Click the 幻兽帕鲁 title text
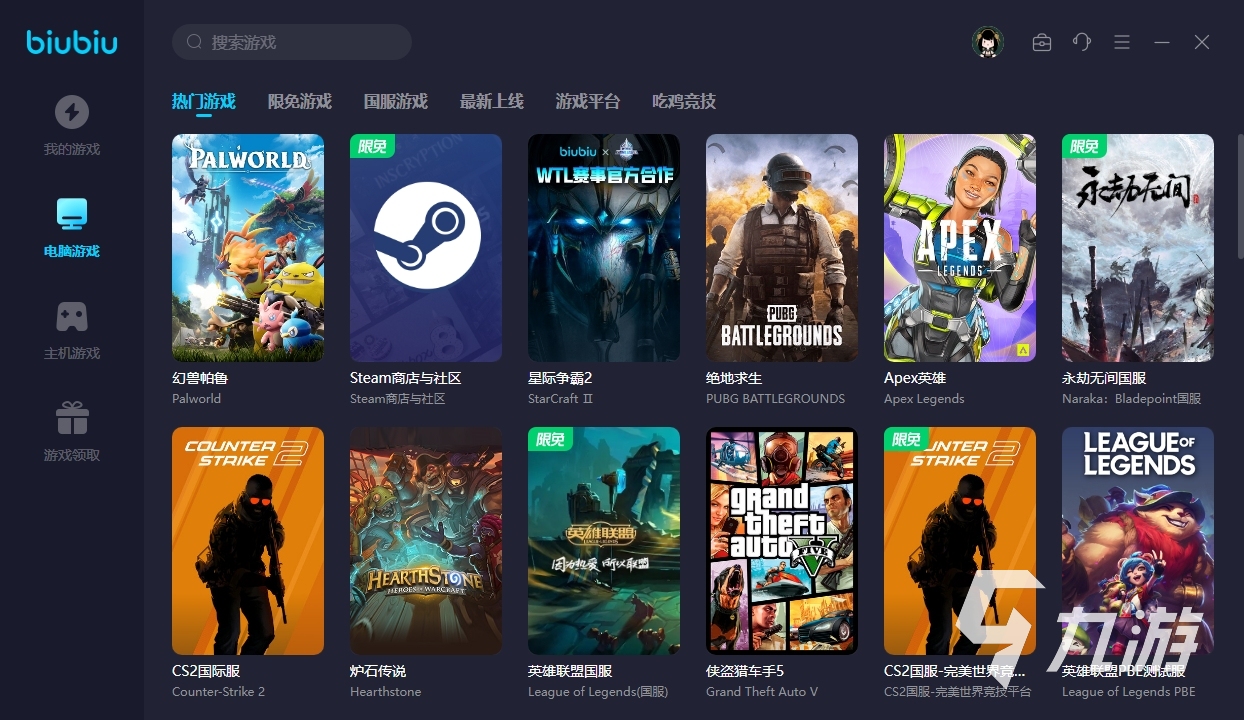 pyautogui.click(x=200, y=378)
